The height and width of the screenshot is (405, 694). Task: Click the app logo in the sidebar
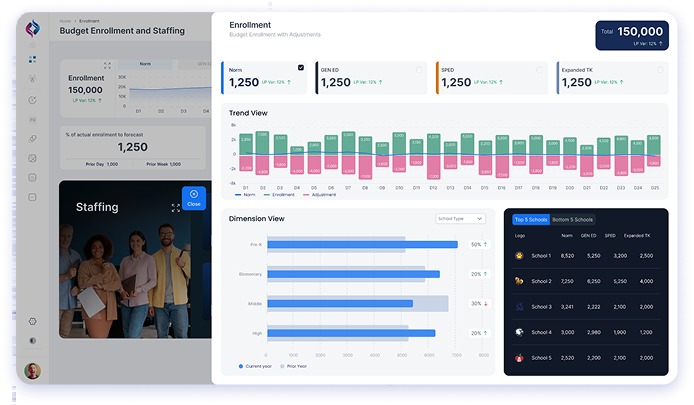point(32,27)
